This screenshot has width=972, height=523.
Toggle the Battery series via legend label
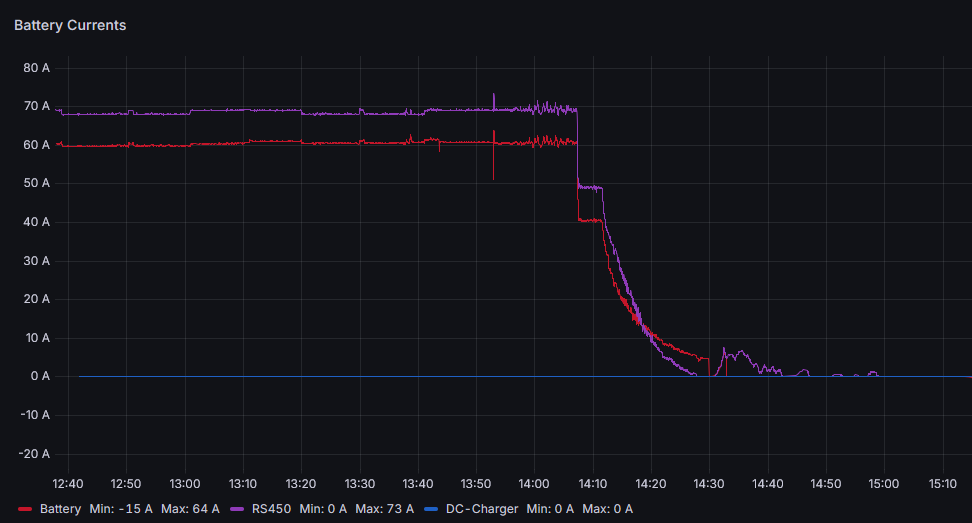click(60, 509)
